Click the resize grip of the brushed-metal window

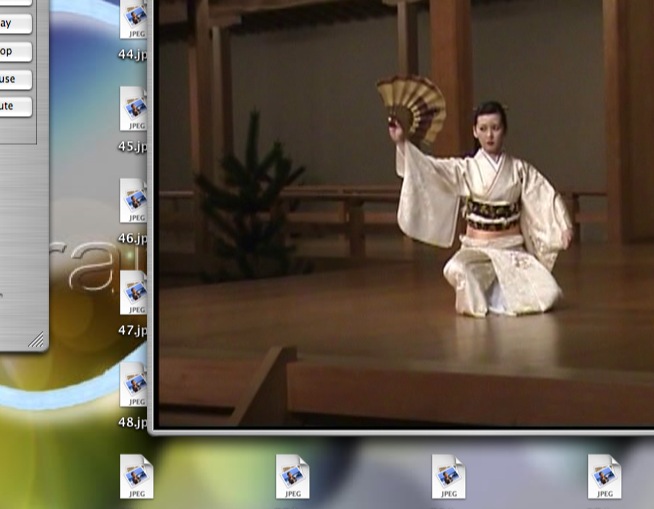click(x=36, y=340)
